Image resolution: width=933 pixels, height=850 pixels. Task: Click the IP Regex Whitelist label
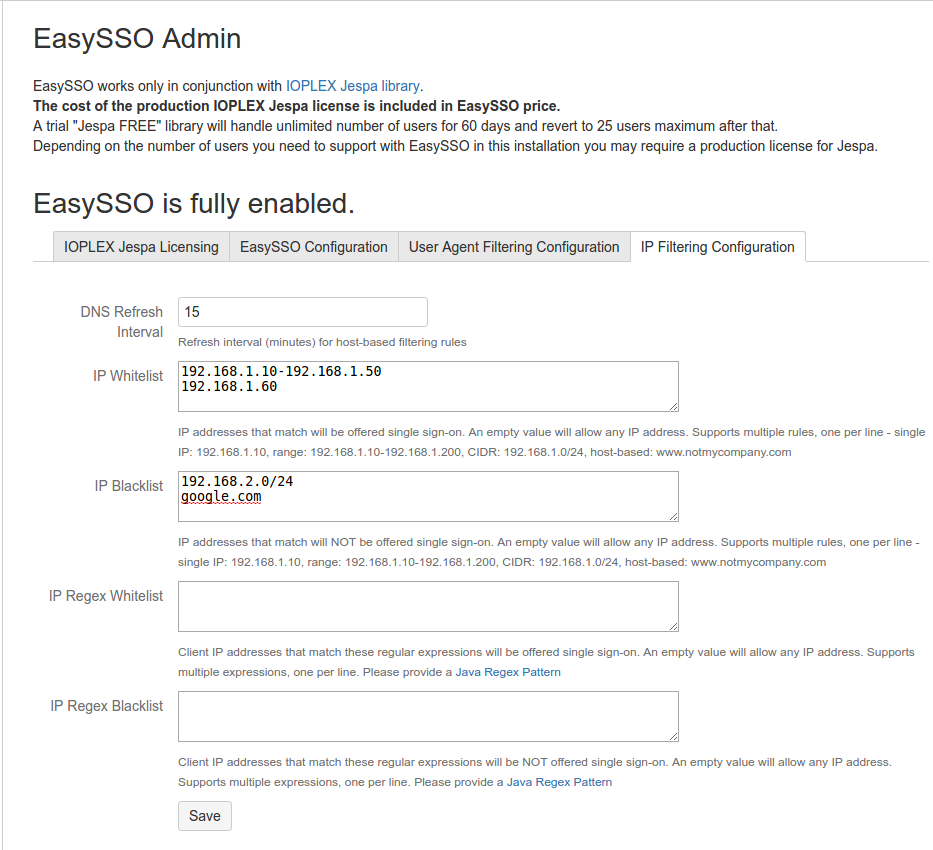click(106, 596)
